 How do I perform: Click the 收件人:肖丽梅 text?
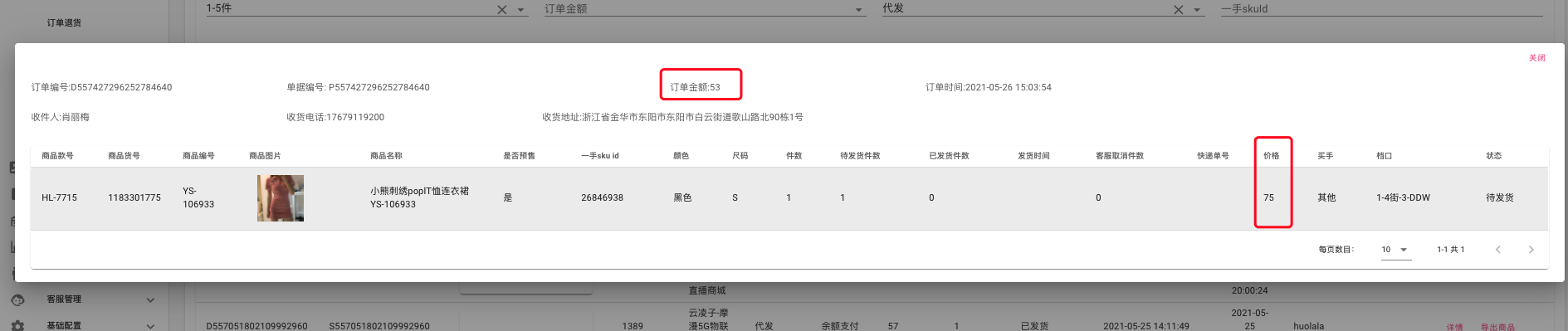pyautogui.click(x=61, y=117)
